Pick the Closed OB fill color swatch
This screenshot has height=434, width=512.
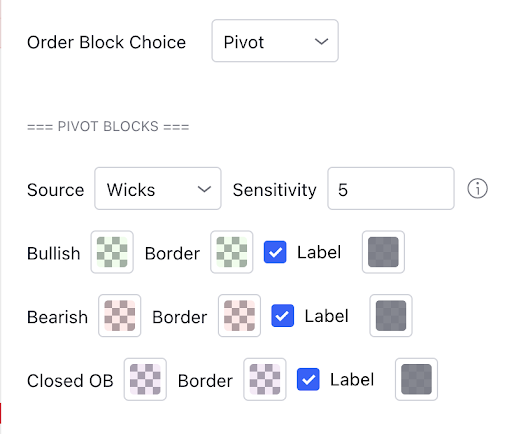(x=145, y=379)
